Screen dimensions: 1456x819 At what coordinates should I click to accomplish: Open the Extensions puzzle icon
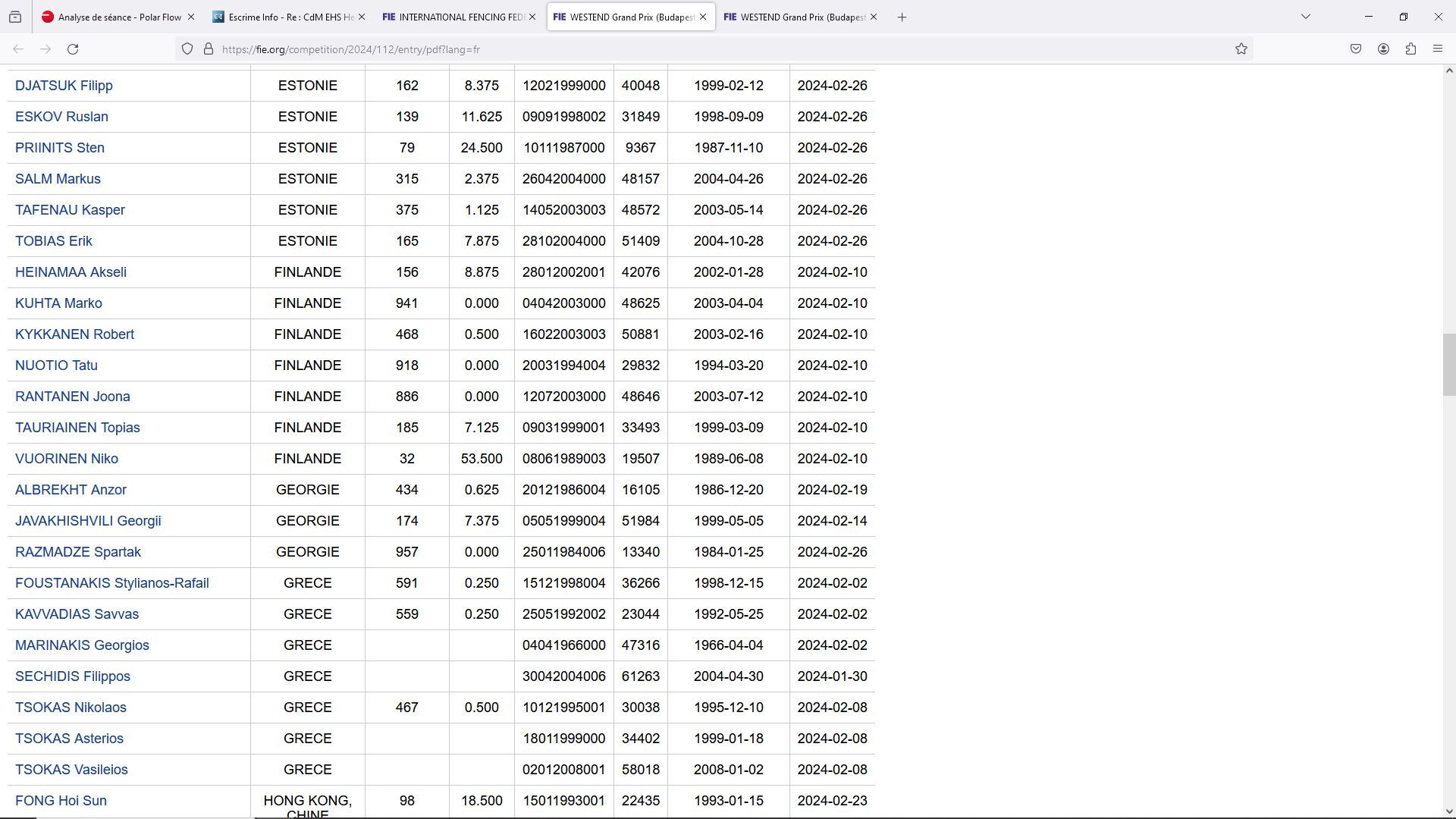(1410, 49)
